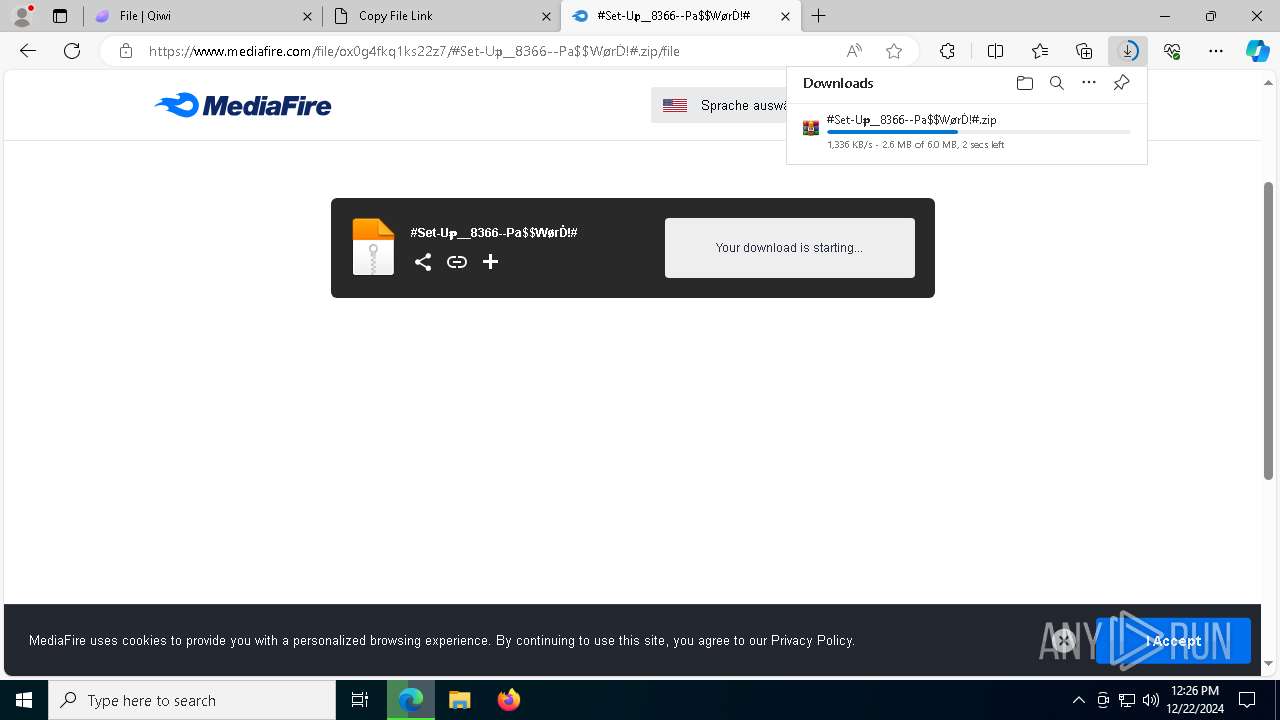Open the taskbar clock and date
Viewport: 1280px width, 720px height.
pyautogui.click(x=1196, y=700)
